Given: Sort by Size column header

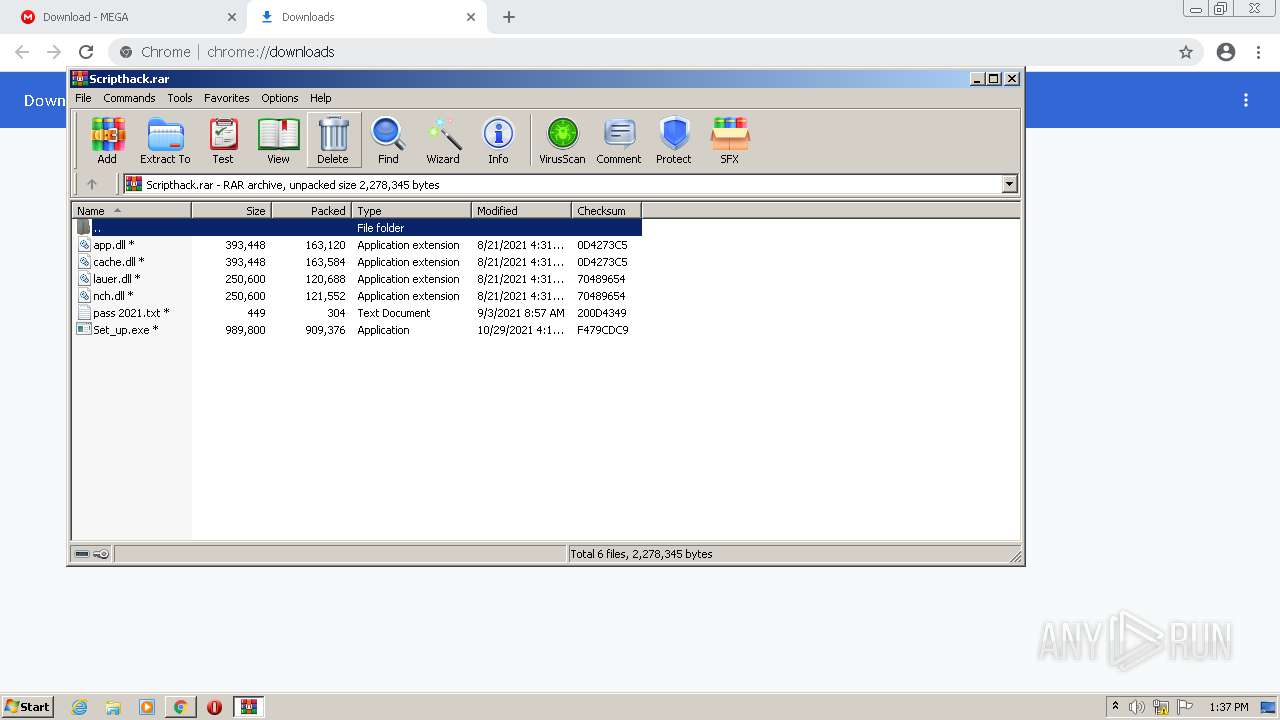Looking at the screenshot, I should (231, 210).
